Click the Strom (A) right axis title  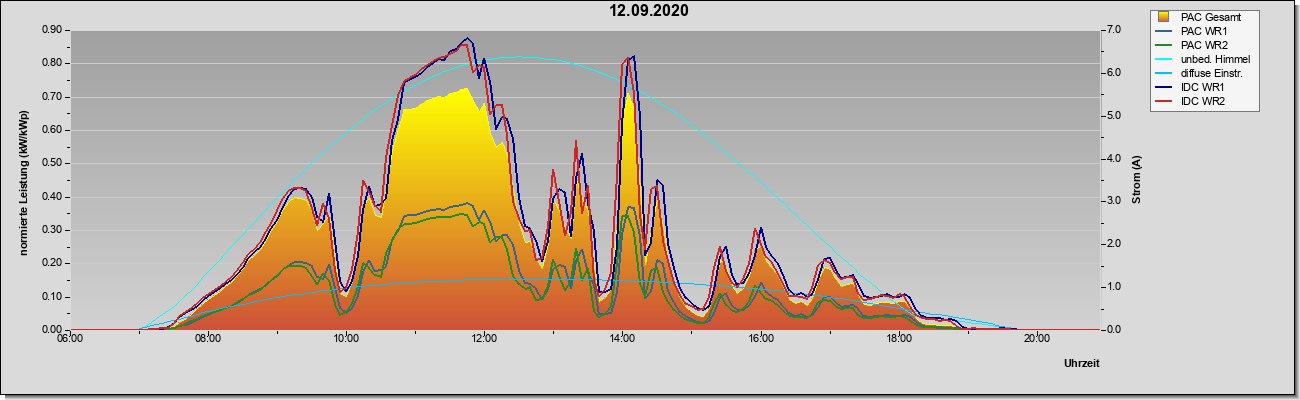[1135, 180]
